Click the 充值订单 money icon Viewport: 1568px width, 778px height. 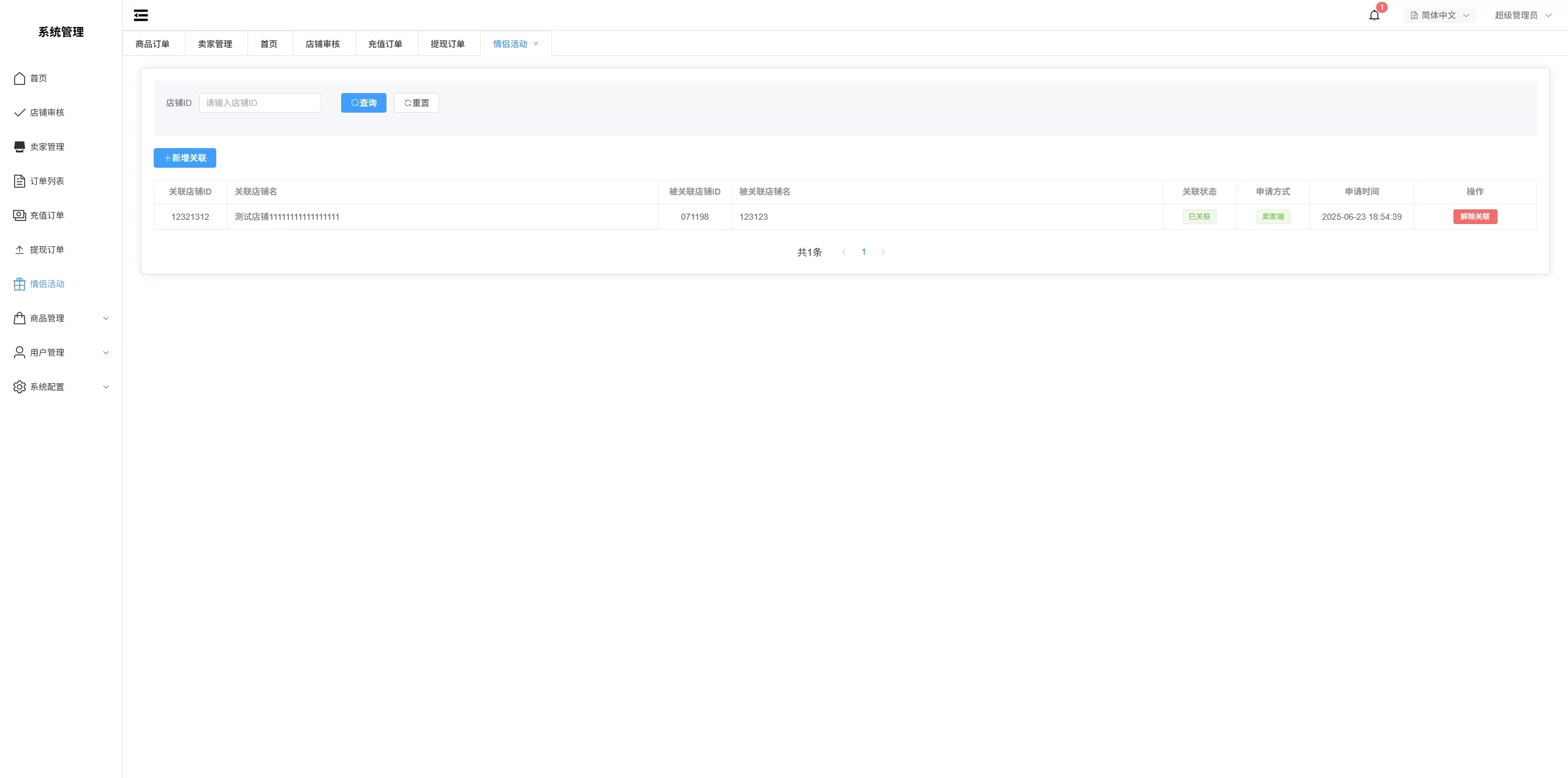[20, 215]
